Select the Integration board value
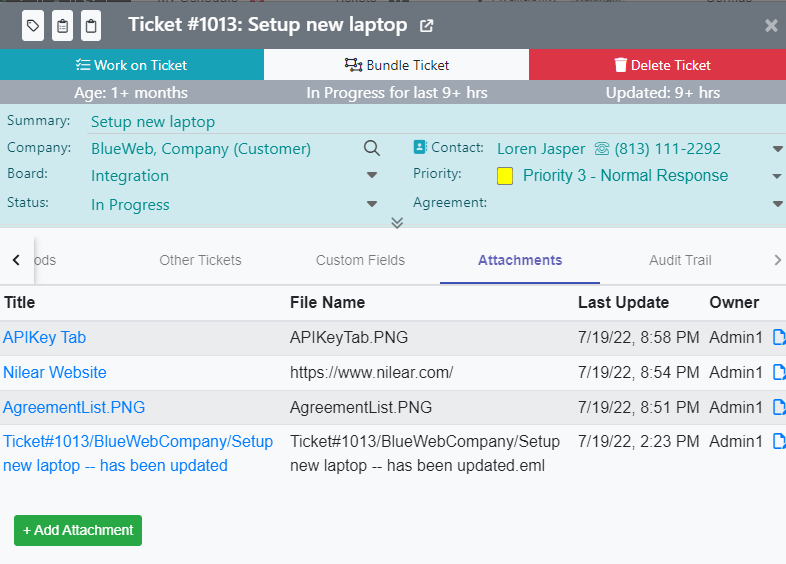 (x=130, y=175)
